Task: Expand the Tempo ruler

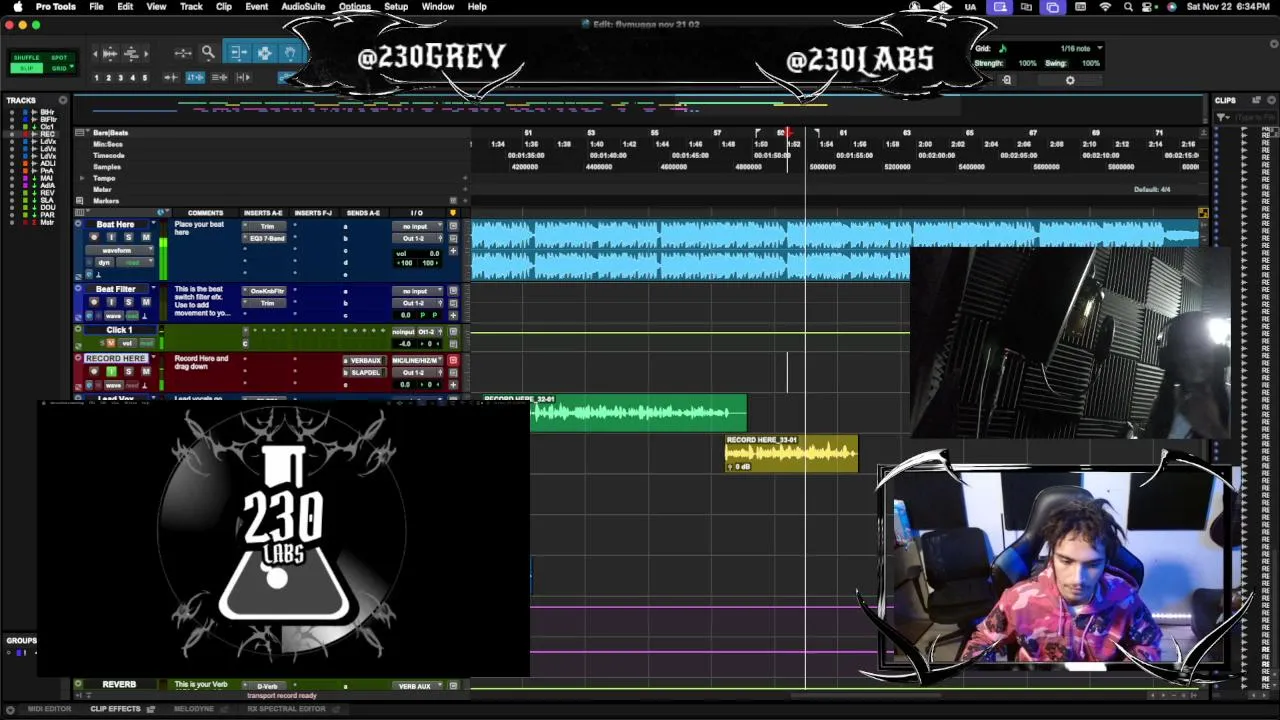Action: (82, 178)
